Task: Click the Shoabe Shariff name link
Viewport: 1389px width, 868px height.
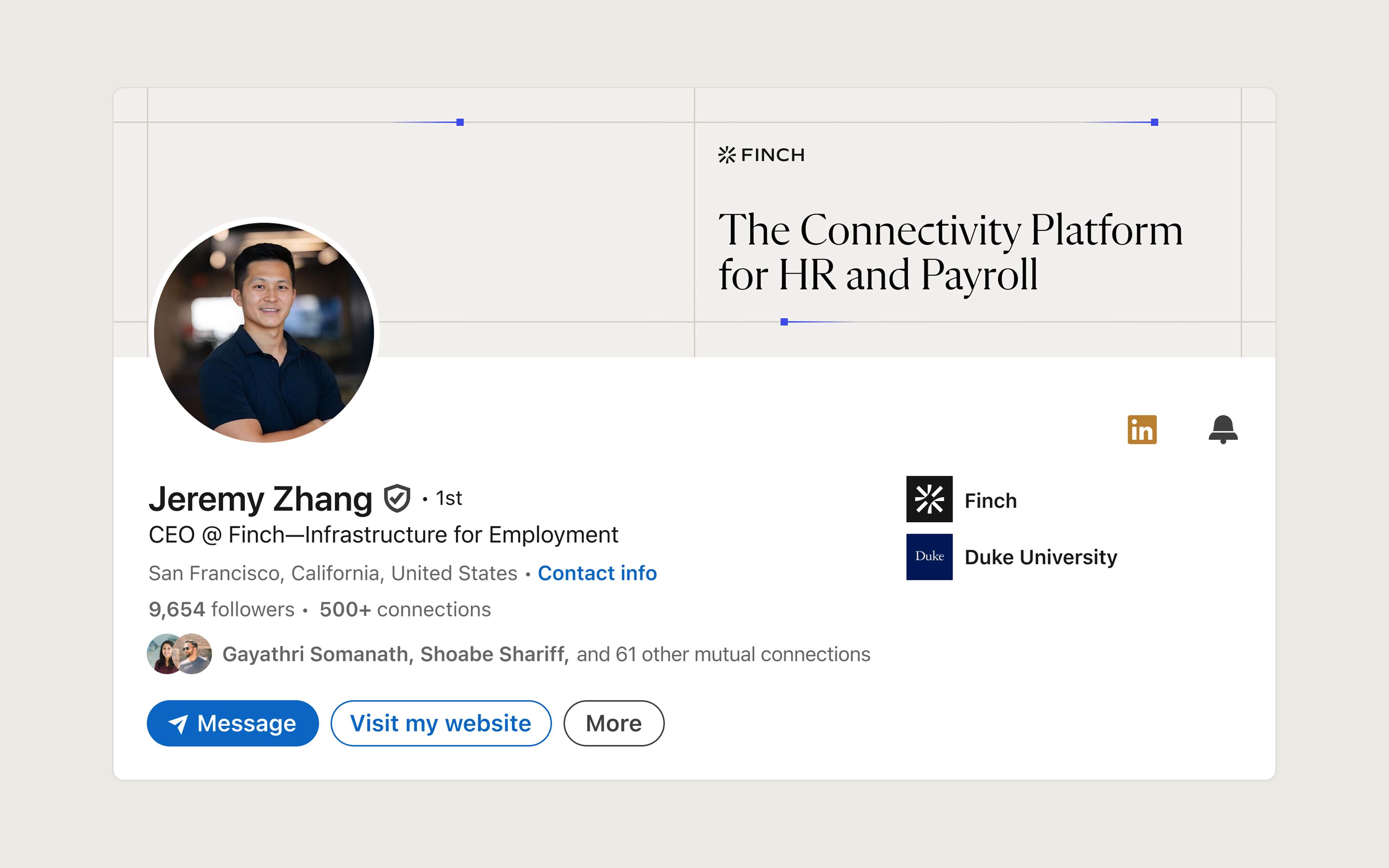Action: tap(494, 654)
